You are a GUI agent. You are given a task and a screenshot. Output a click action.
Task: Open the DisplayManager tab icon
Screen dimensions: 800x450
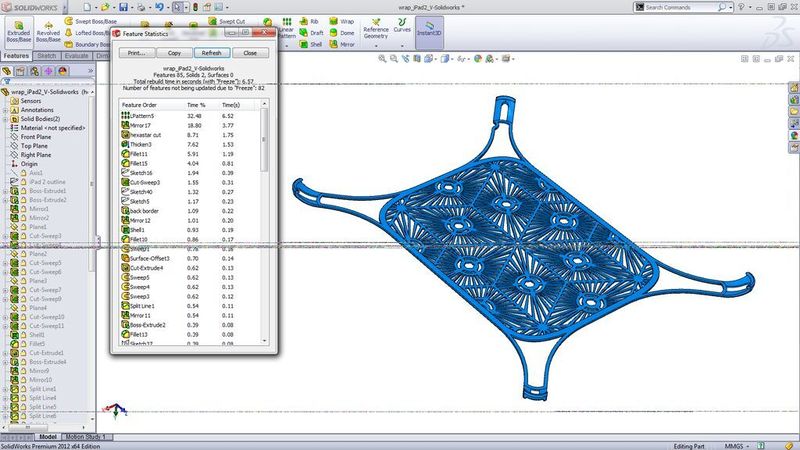[63, 71]
